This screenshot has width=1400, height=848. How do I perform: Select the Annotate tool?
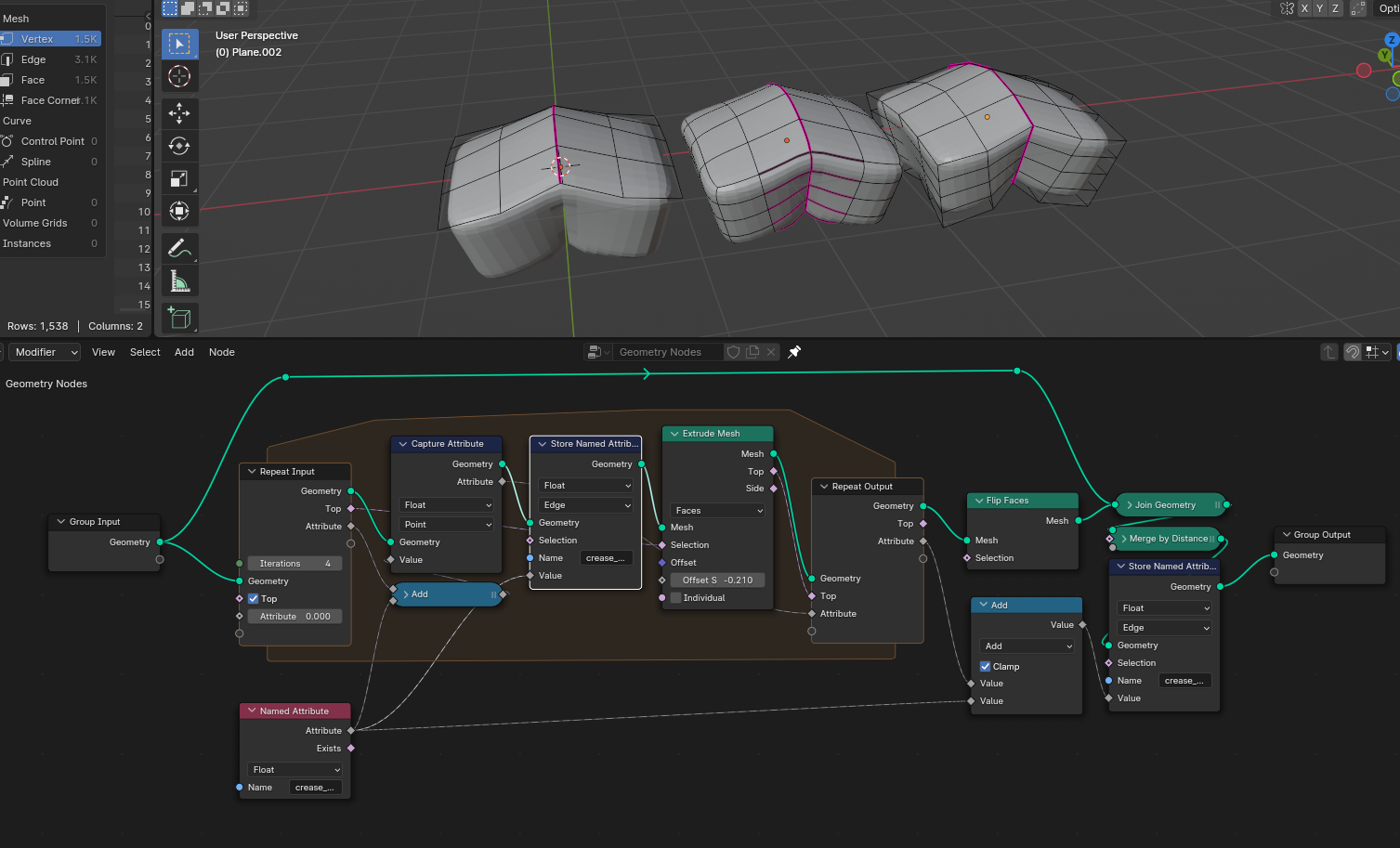tap(180, 248)
